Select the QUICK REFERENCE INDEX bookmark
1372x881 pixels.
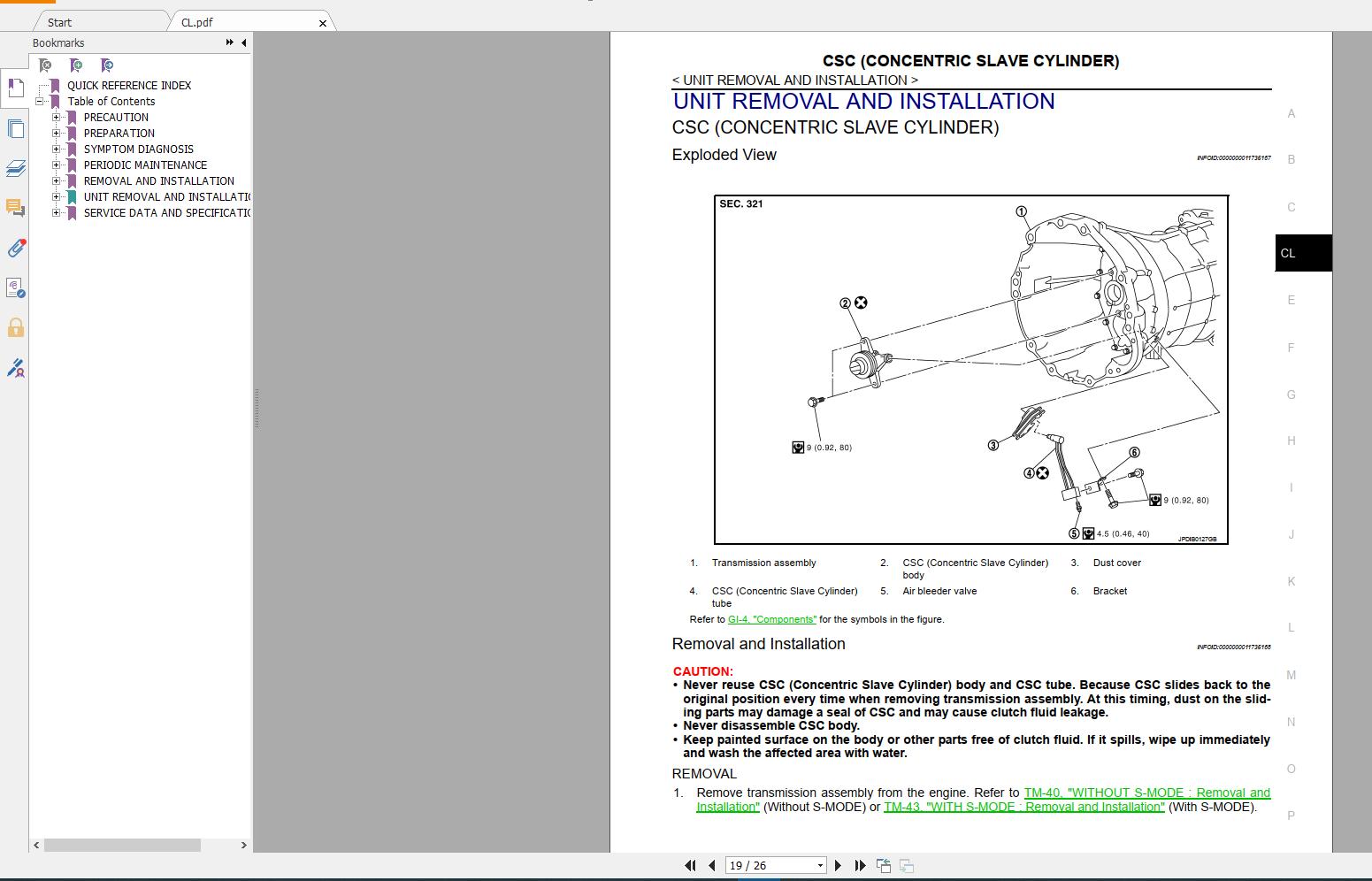(129, 86)
